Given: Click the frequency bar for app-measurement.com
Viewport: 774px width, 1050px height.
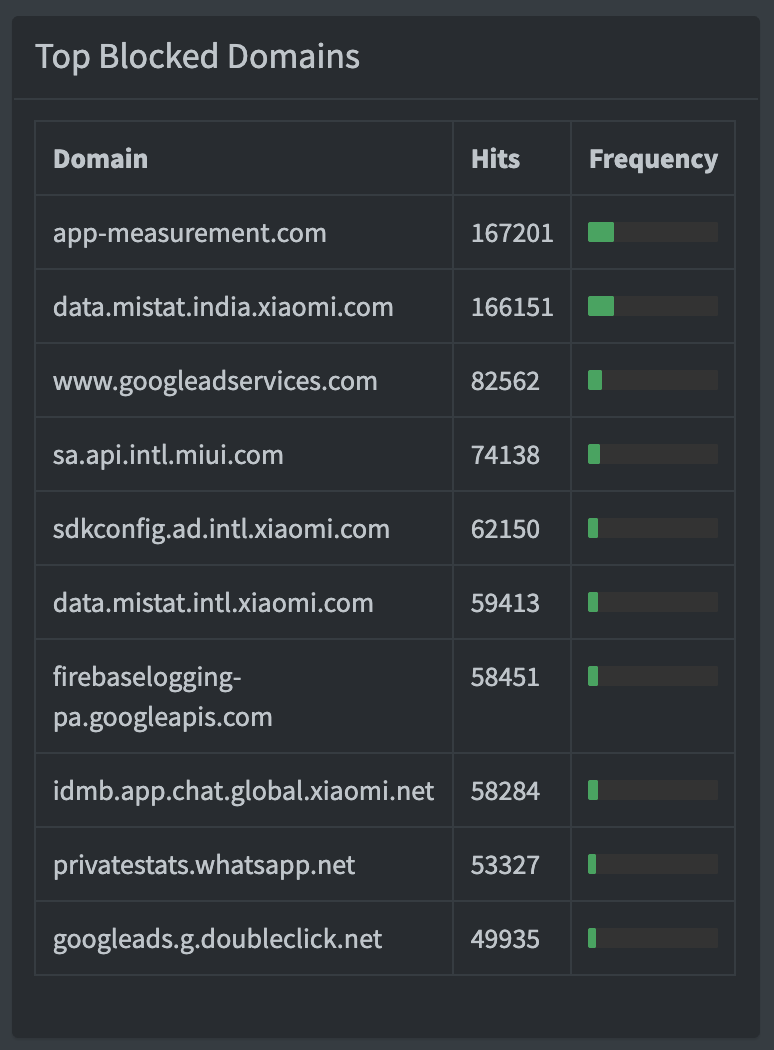Looking at the screenshot, I should coord(653,233).
